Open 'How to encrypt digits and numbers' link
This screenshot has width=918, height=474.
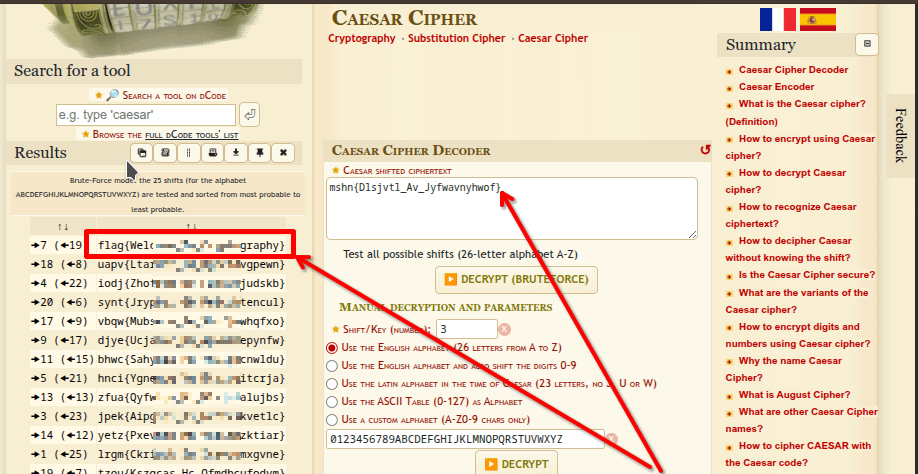799,335
